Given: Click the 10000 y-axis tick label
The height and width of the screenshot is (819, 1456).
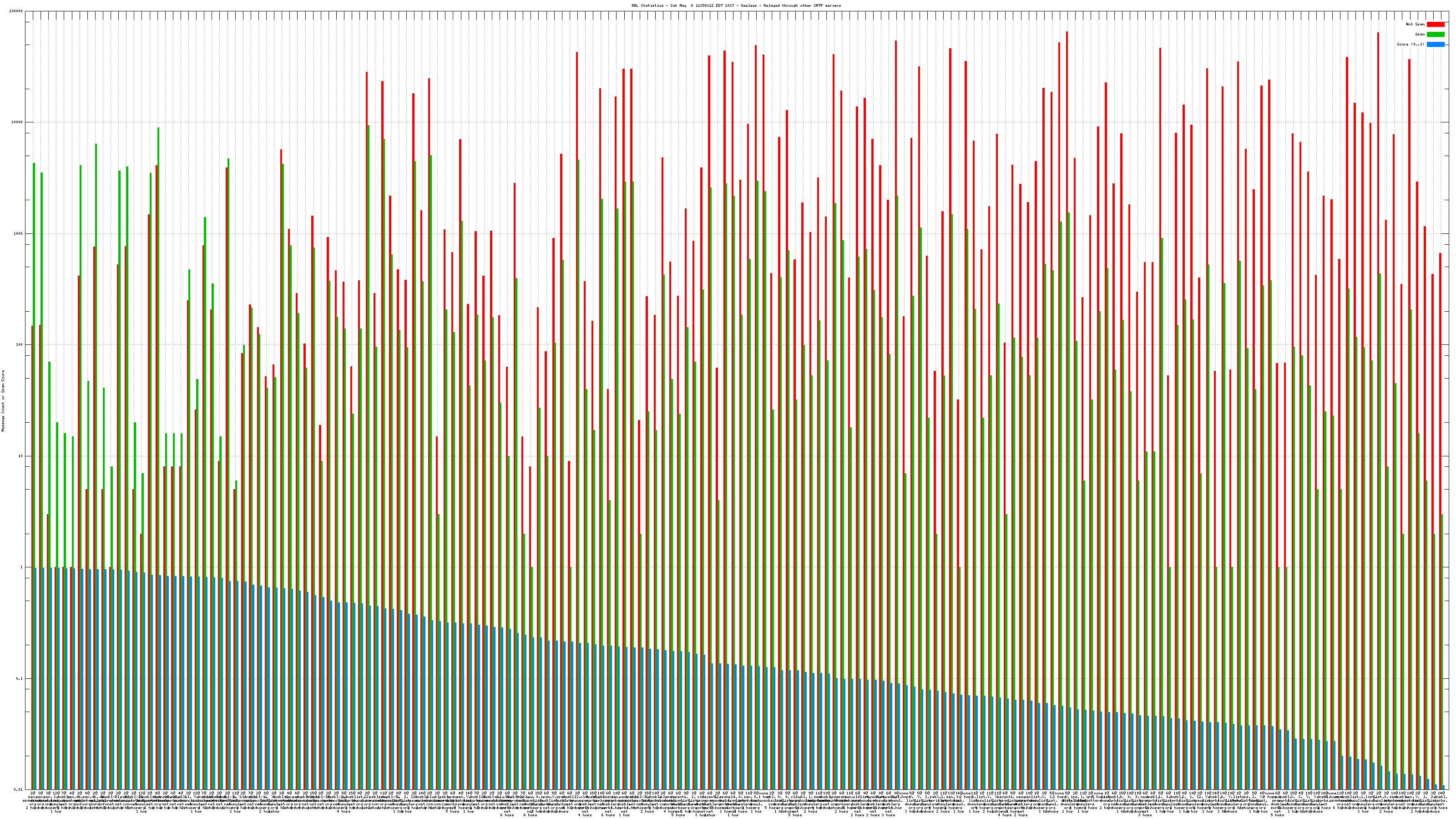Looking at the screenshot, I should pos(17,123).
